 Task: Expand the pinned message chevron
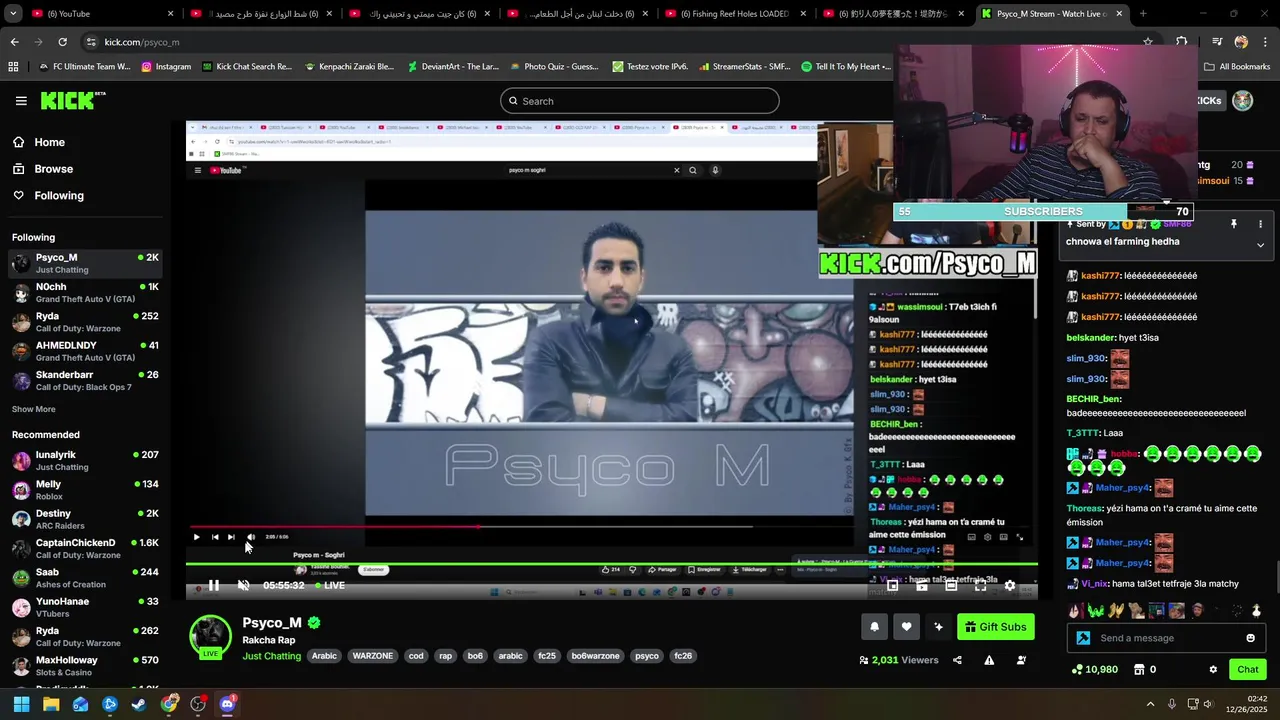pos(1260,245)
